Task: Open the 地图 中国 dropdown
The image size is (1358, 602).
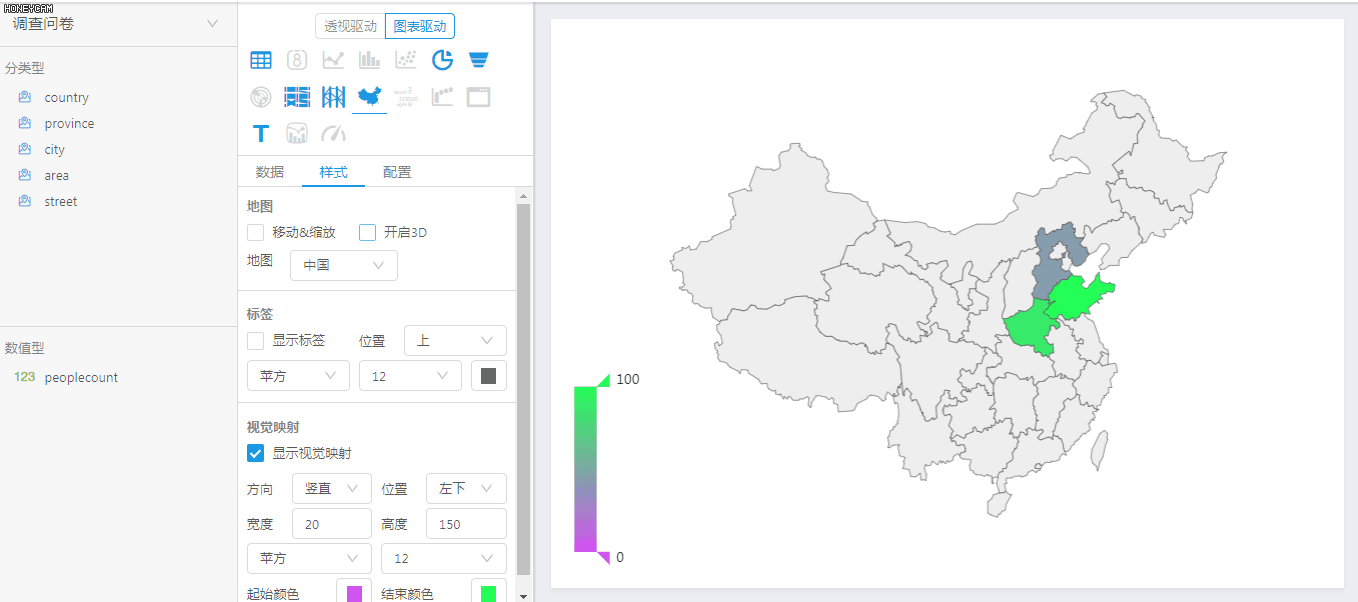Action: (x=344, y=265)
